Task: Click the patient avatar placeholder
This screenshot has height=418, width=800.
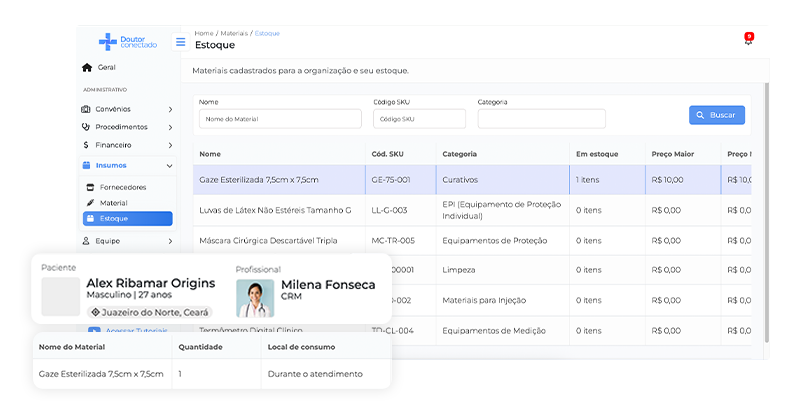Action: pyautogui.click(x=61, y=297)
